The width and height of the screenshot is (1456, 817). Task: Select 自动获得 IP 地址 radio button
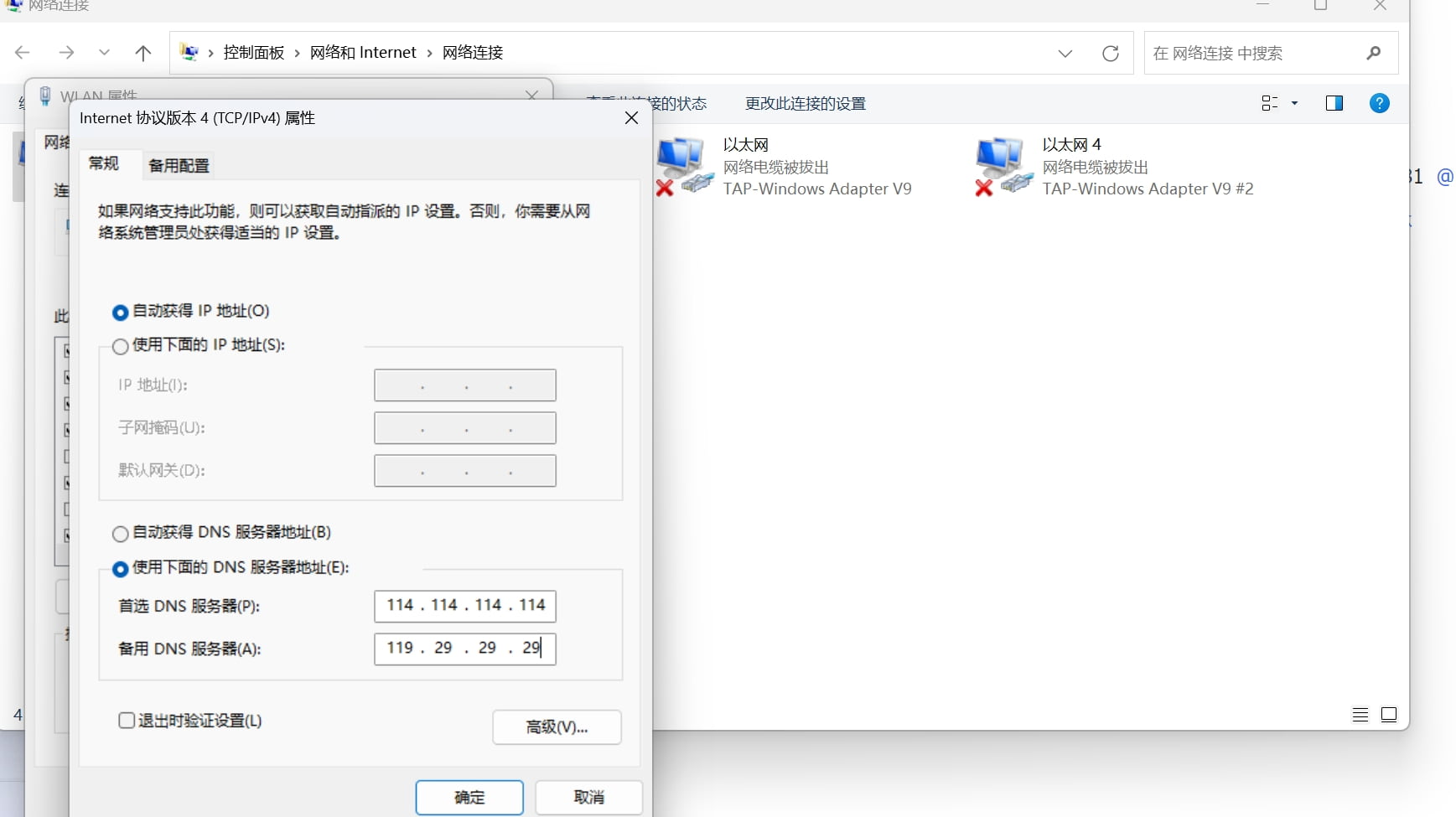pos(121,313)
